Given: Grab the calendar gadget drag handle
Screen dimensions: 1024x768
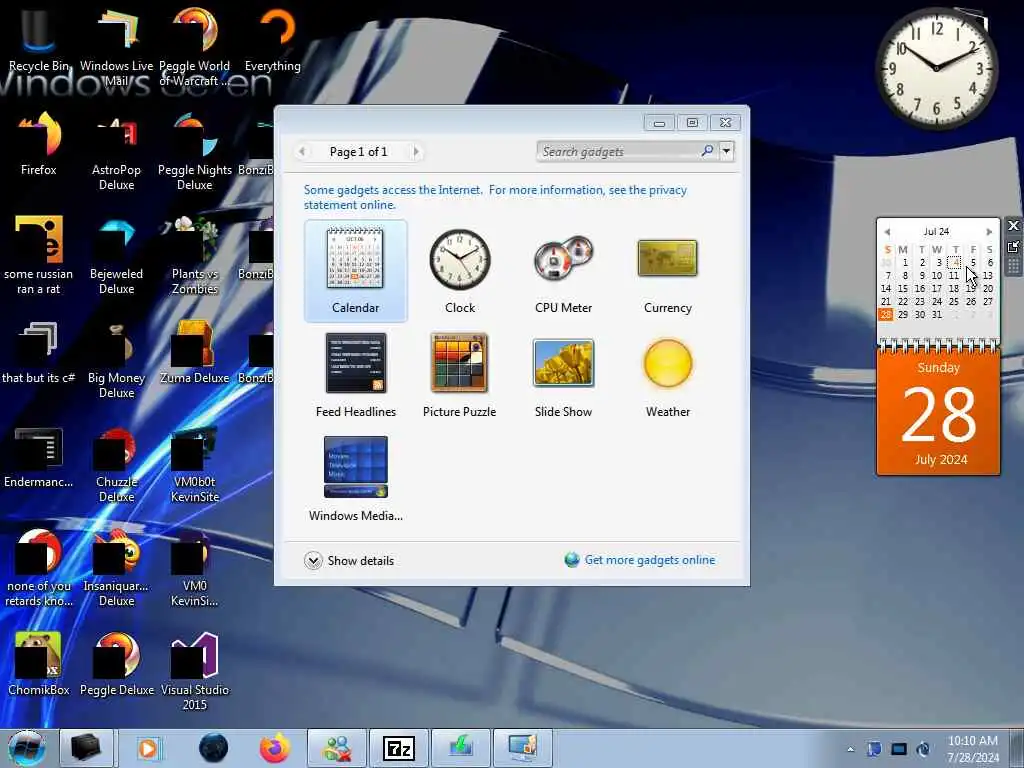Looking at the screenshot, I should [x=1013, y=266].
